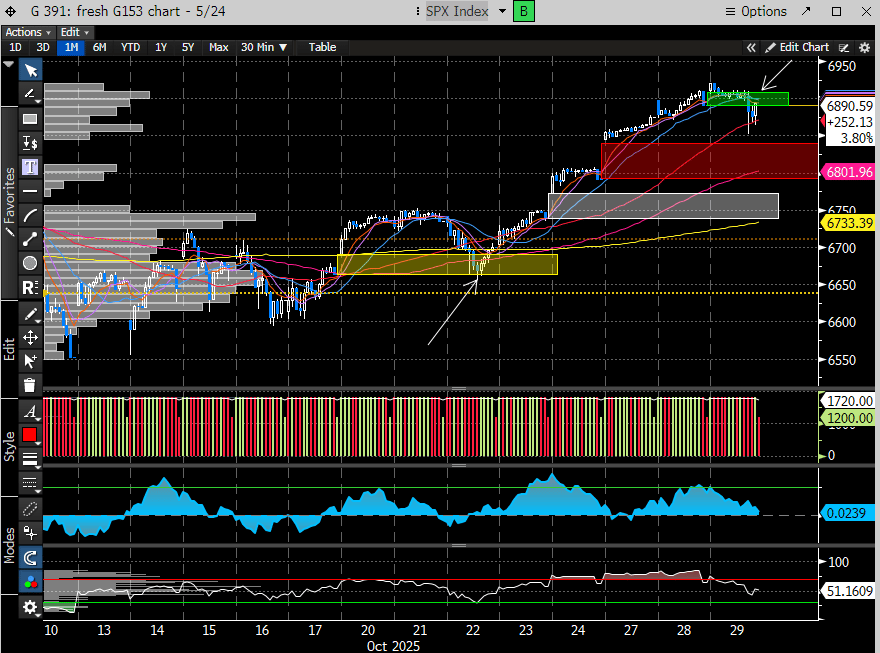The image size is (880, 653).
Task: Open the font style (A) options
Action: [x=30, y=412]
